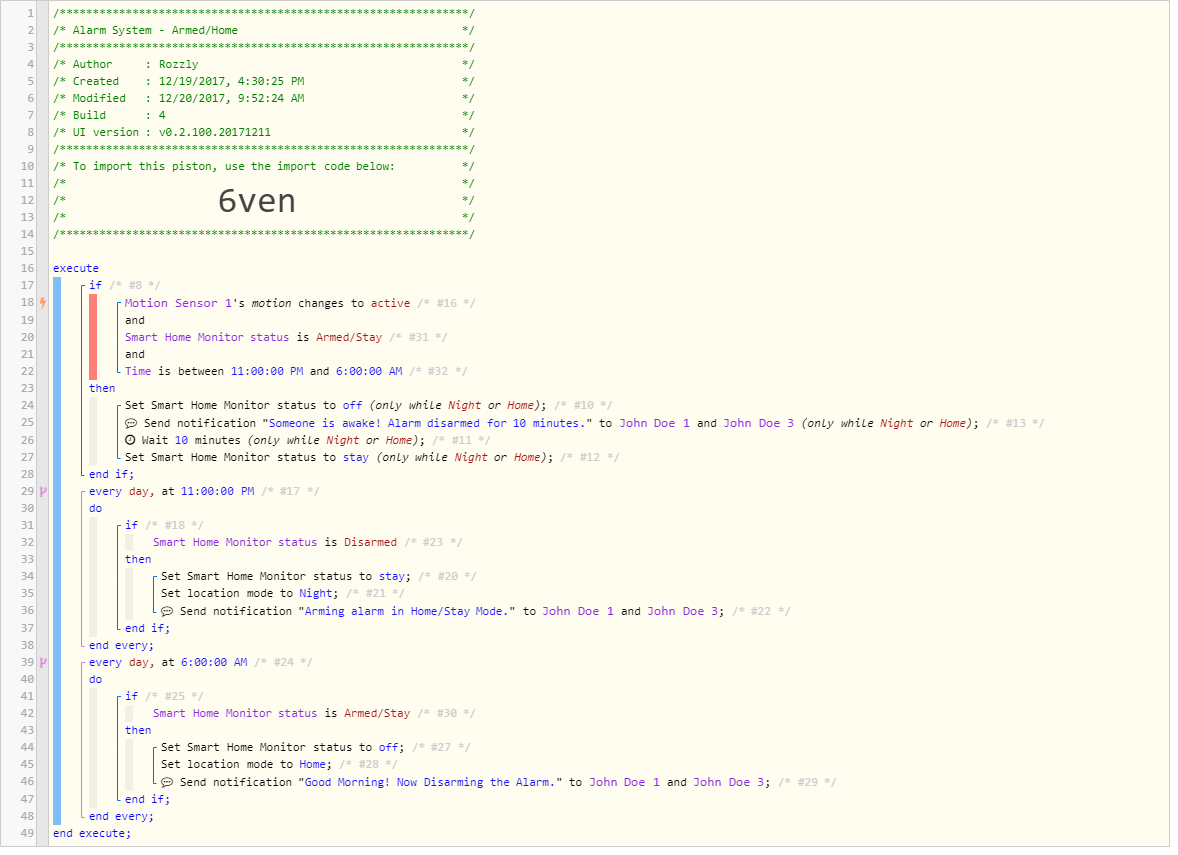Click "end if;" on line 47
1178x855 pixels.
[147, 799]
